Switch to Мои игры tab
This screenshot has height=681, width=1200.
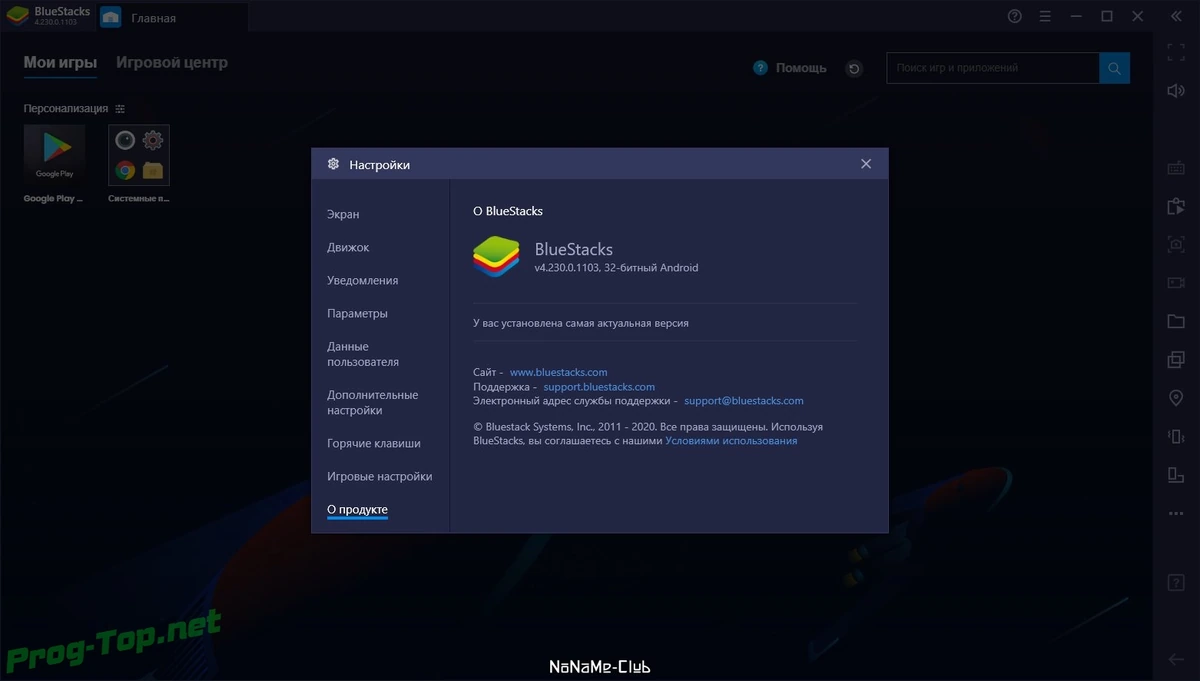click(60, 62)
